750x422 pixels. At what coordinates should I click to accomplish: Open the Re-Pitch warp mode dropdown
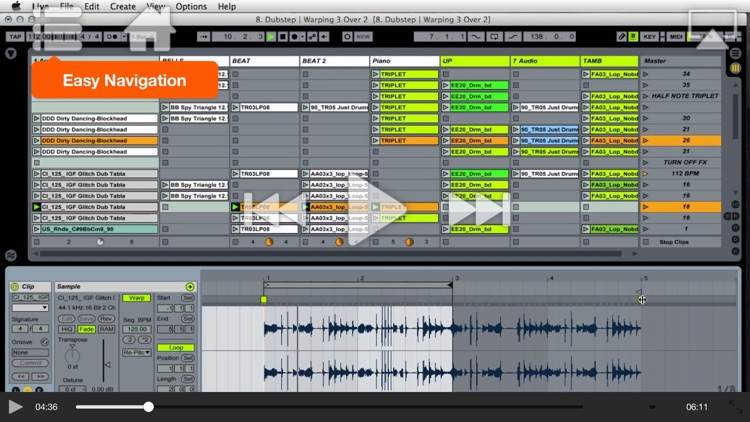136,352
